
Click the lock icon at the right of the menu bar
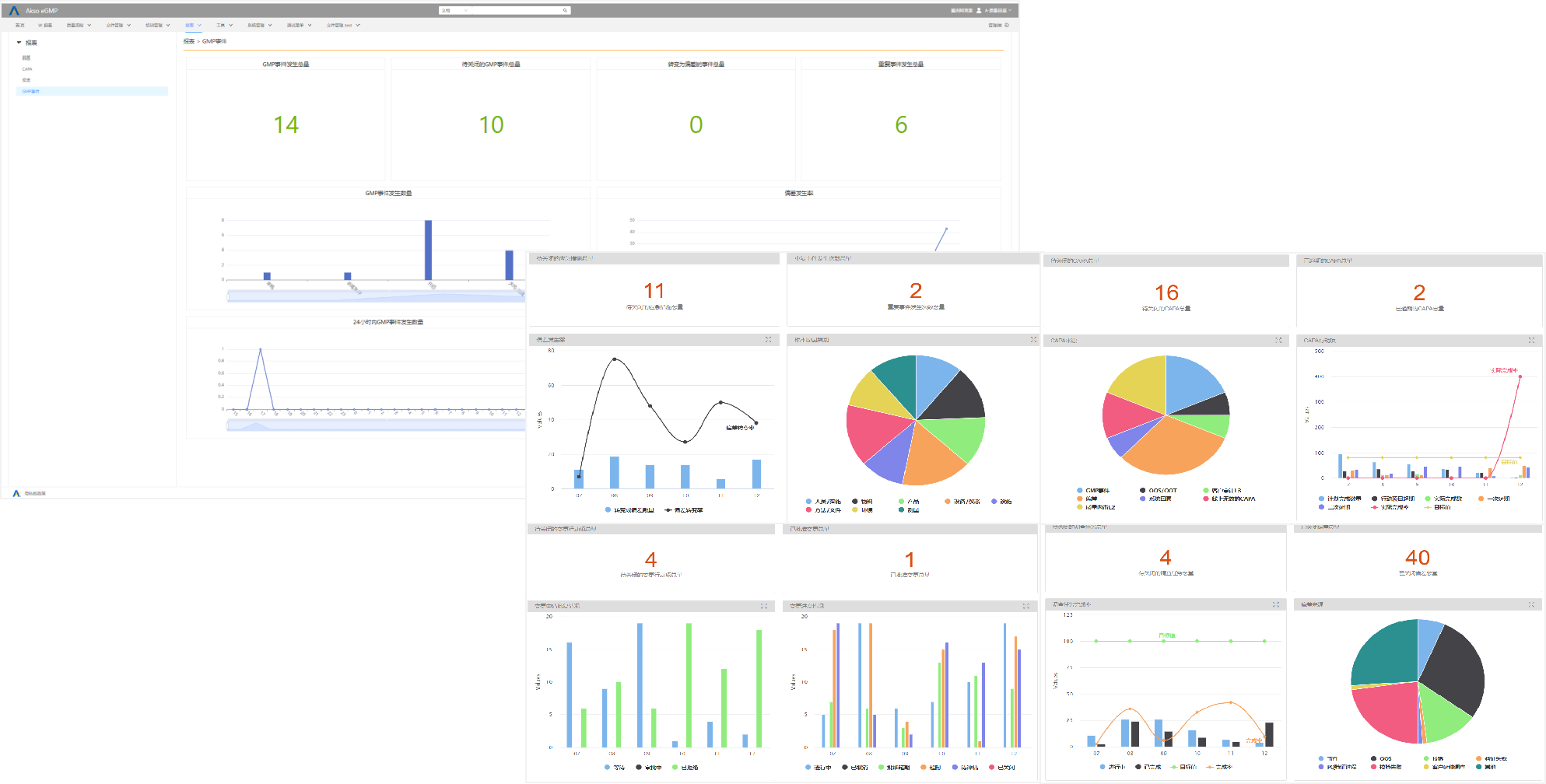(1007, 25)
